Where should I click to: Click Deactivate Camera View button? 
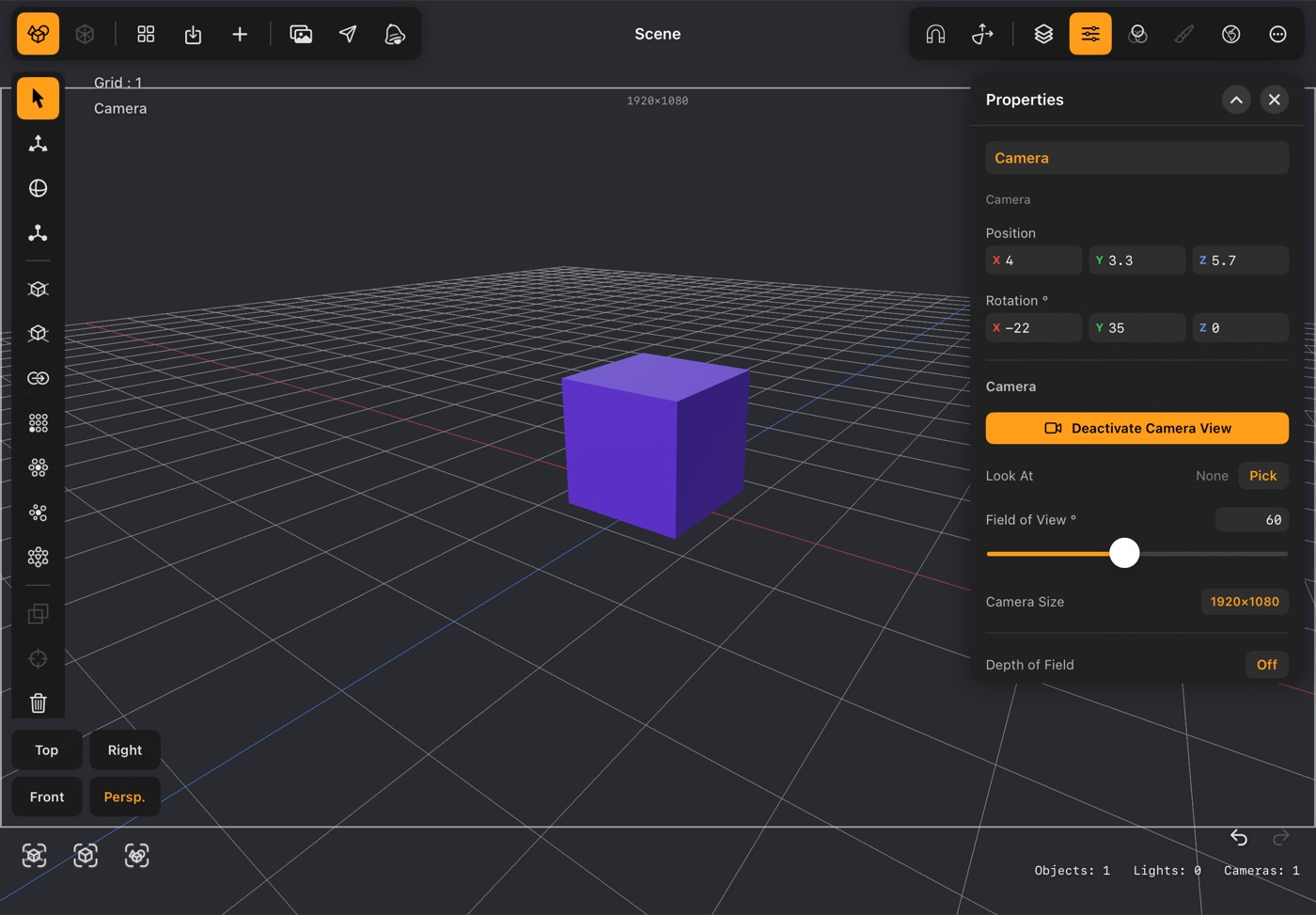click(x=1136, y=428)
